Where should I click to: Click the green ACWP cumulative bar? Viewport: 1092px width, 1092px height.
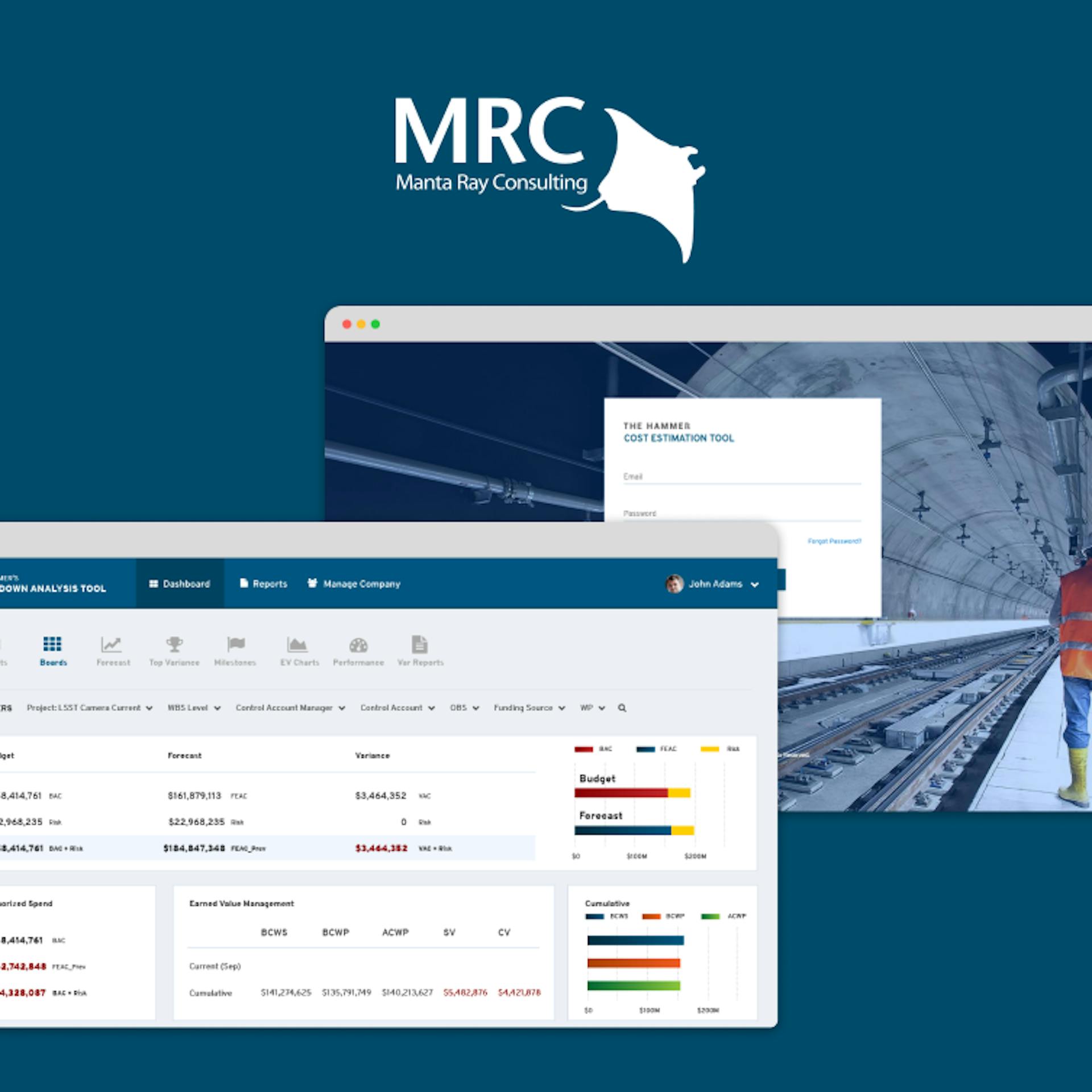point(634,985)
